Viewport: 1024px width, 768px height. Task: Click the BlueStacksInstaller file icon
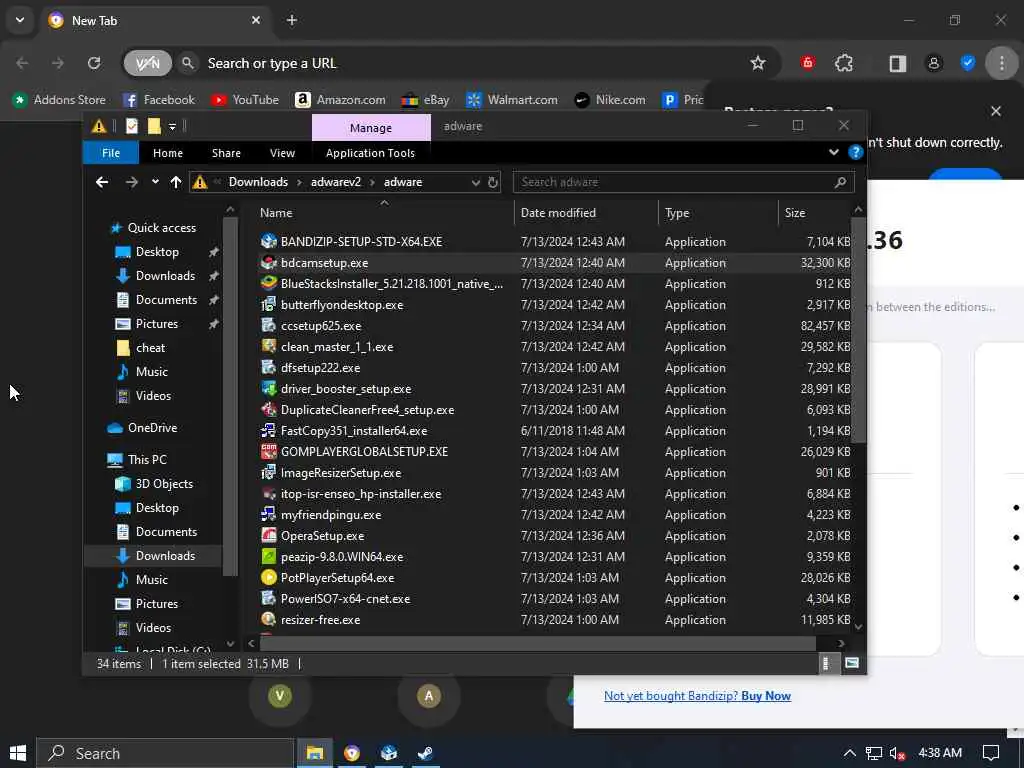click(268, 283)
